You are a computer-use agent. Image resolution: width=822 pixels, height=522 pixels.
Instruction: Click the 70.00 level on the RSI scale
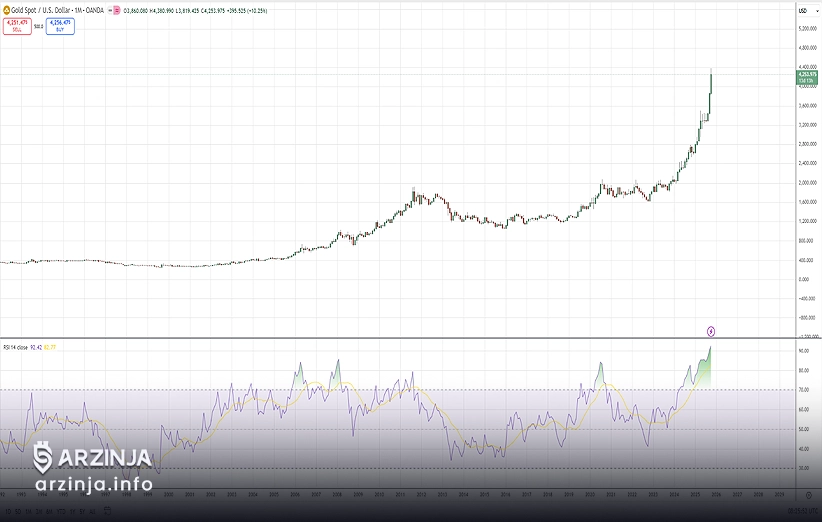pyautogui.click(x=804, y=390)
